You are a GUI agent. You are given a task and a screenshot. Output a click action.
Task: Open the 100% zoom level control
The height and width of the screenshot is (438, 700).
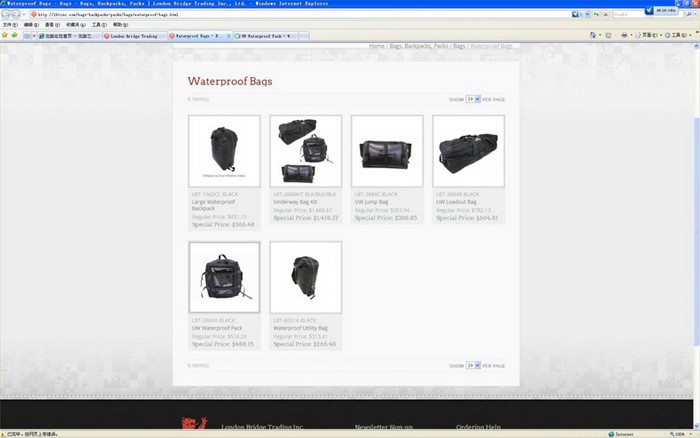pyautogui.click(x=679, y=434)
